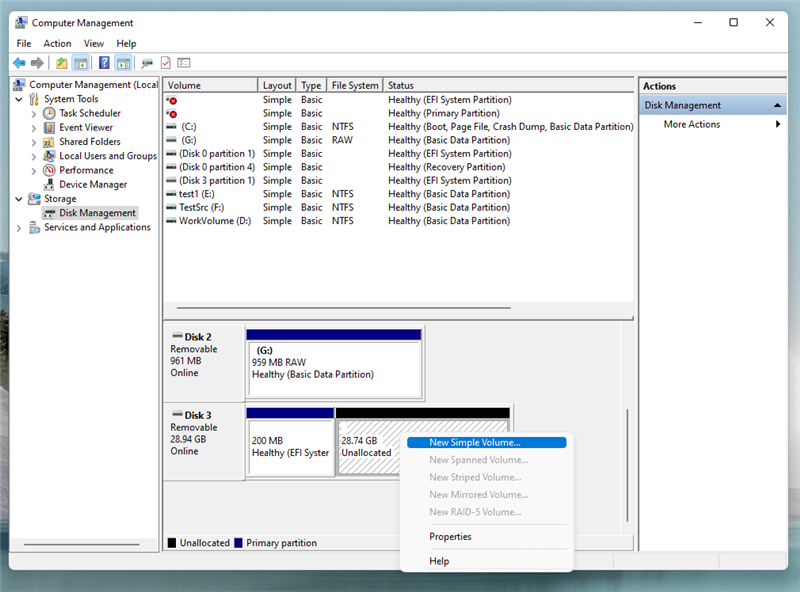800x592 pixels.
Task: Select the Performance icon
Action: [x=49, y=170]
